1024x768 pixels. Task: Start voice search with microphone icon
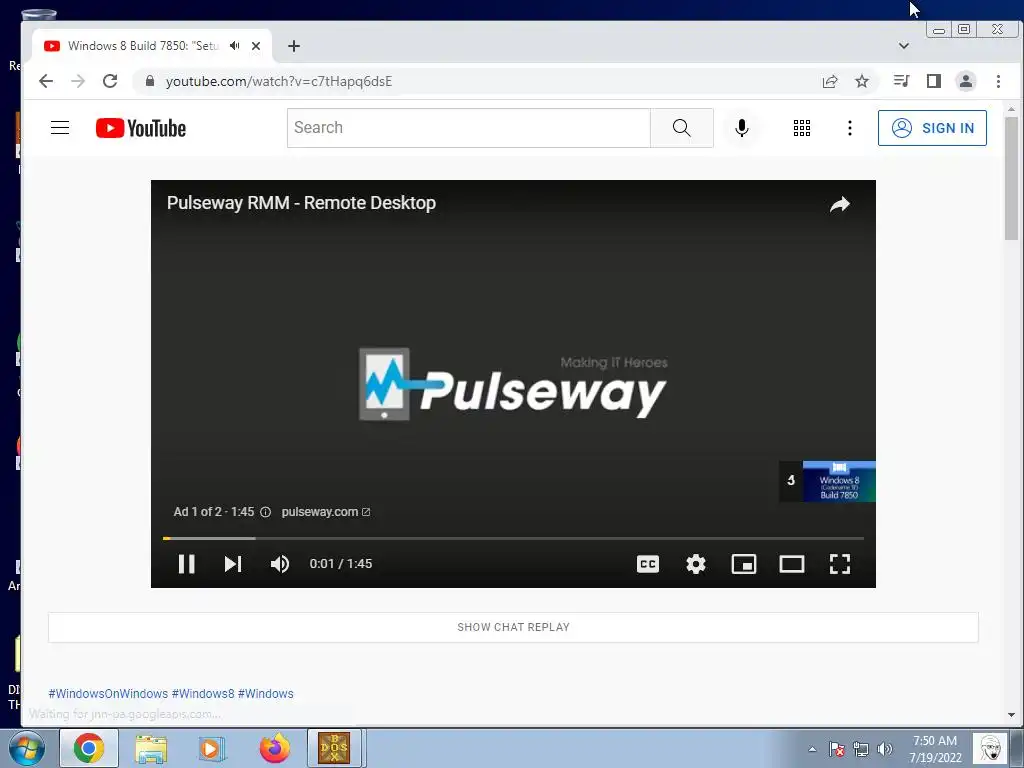tap(742, 128)
